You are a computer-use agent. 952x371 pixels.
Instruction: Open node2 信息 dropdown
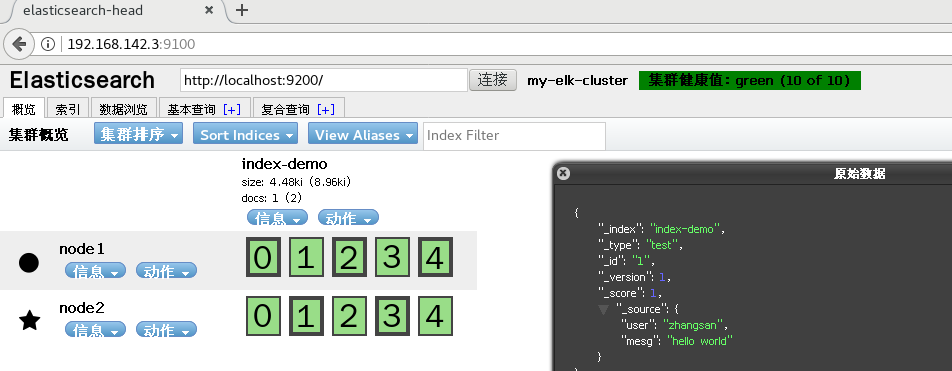click(x=95, y=330)
